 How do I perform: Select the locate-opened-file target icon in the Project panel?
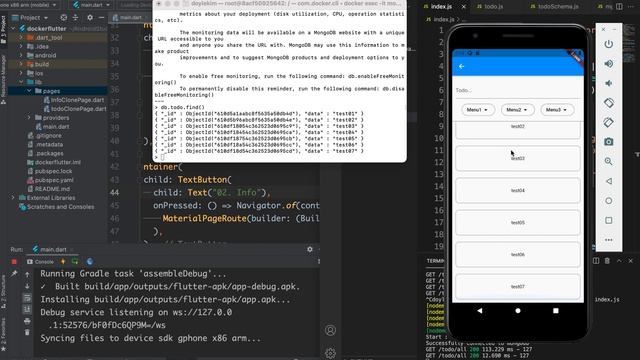pos(64,18)
